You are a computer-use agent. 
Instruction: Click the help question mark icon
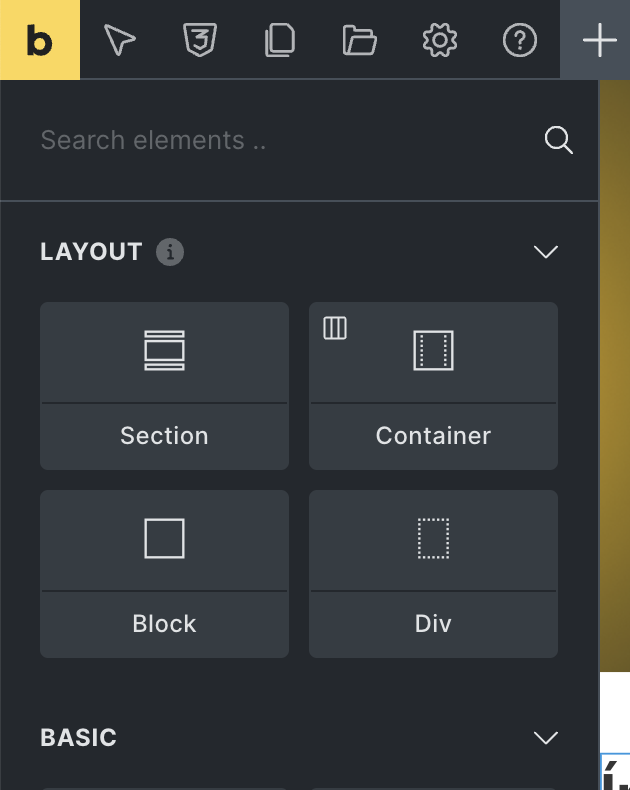click(520, 40)
